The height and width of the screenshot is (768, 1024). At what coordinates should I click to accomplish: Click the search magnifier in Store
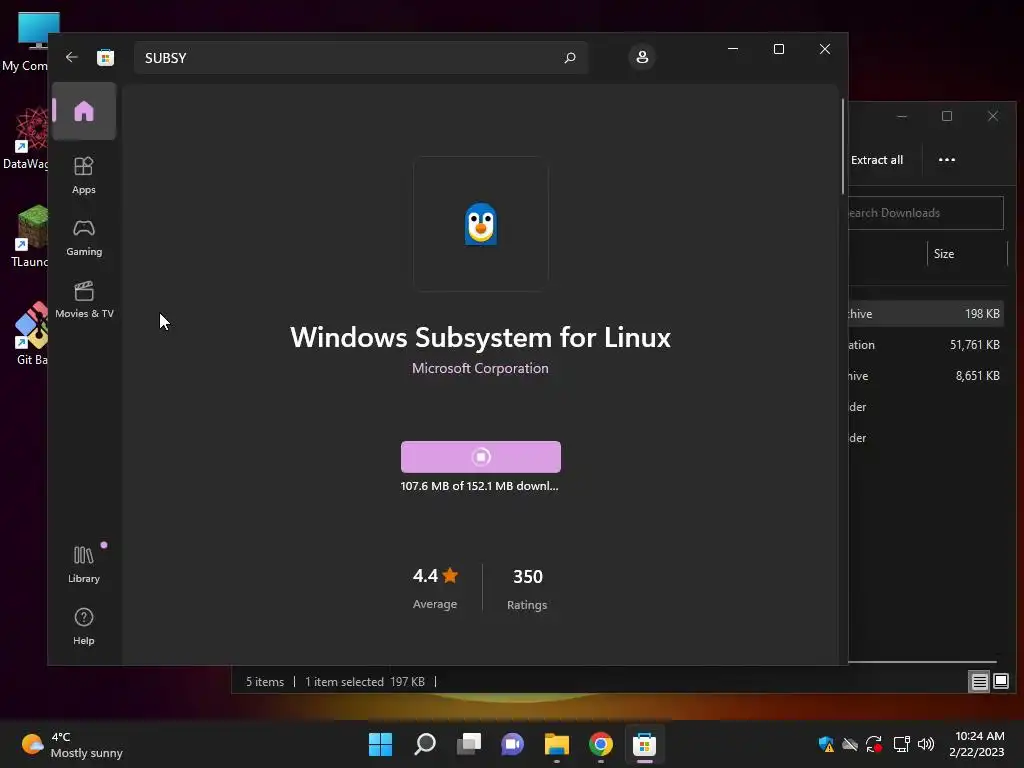click(569, 57)
